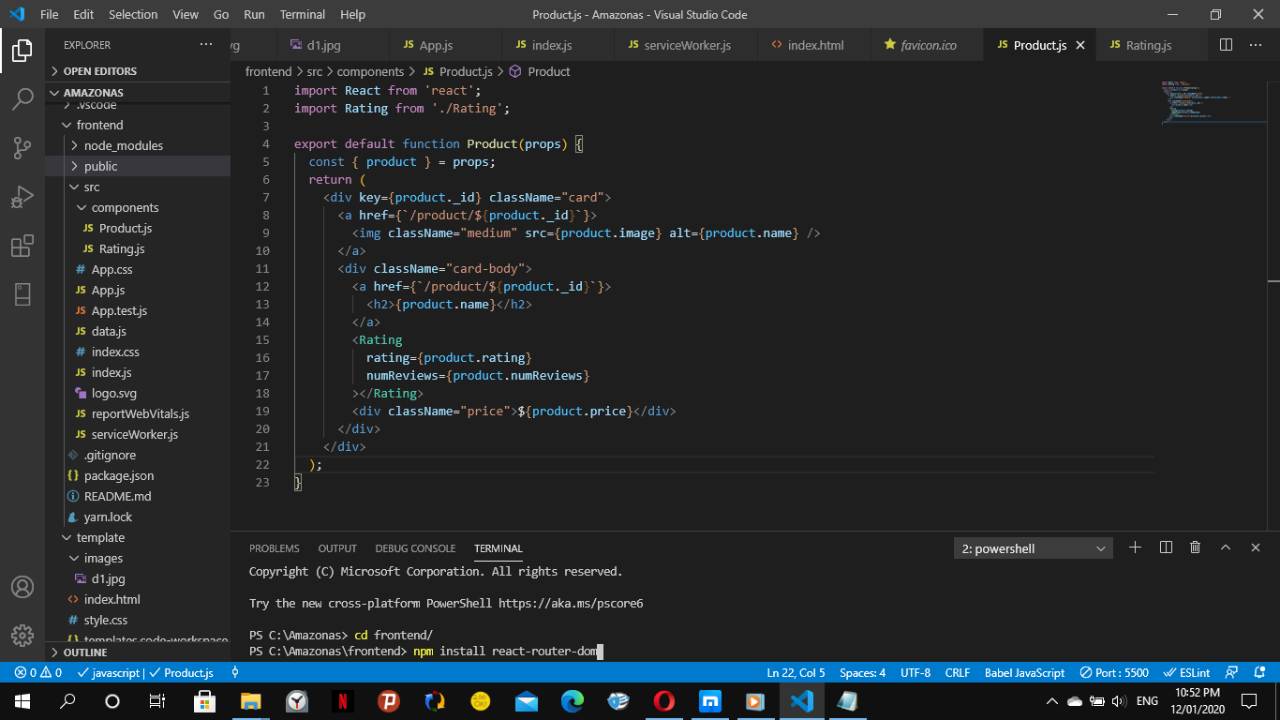Switch to the Rating.js editor tab
Image resolution: width=1280 pixels, height=720 pixels.
[1147, 45]
